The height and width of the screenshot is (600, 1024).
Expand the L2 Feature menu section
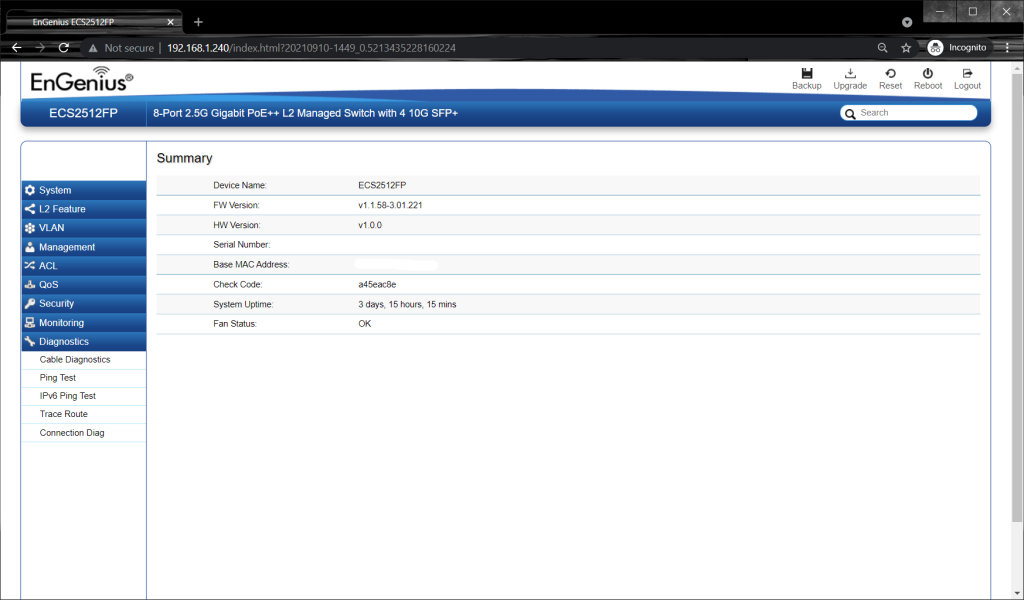(x=84, y=209)
